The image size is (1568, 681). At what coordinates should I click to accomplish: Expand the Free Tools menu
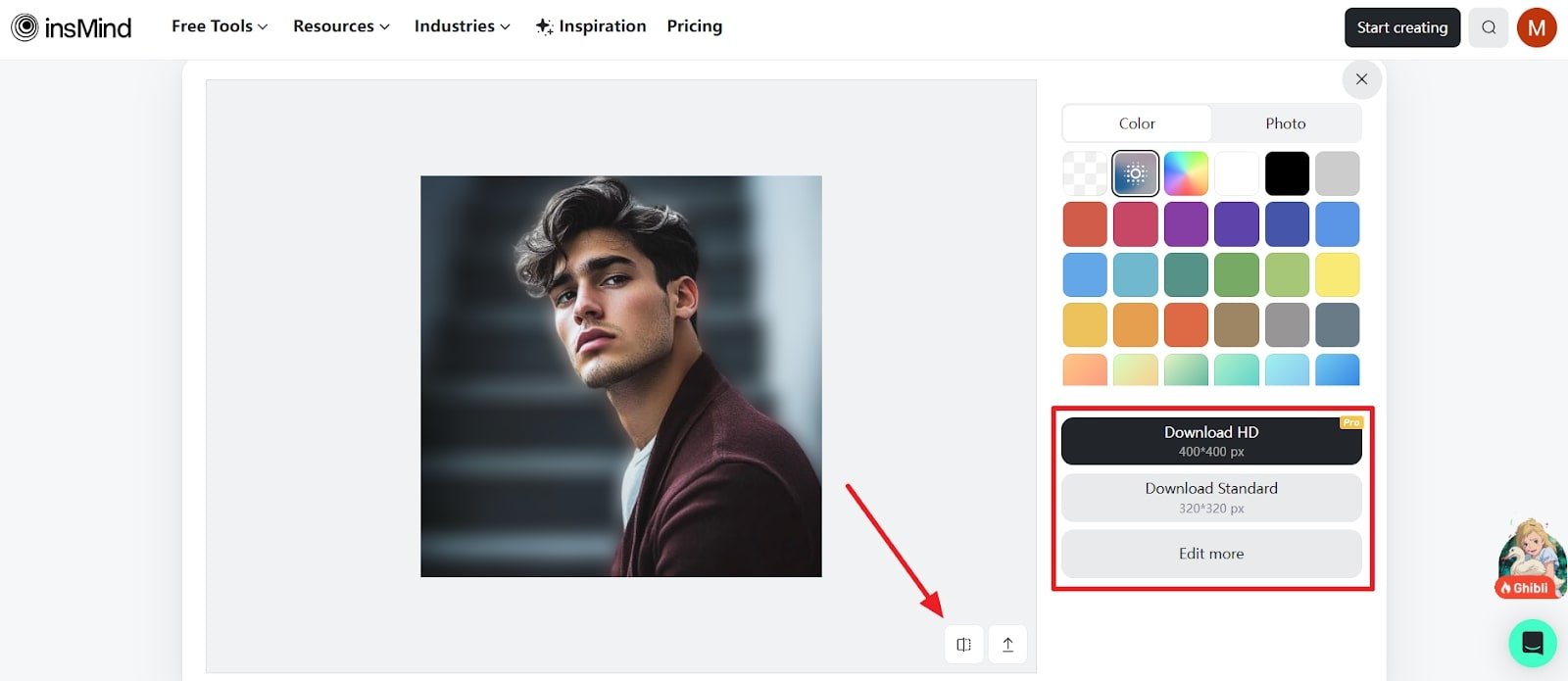tap(220, 26)
